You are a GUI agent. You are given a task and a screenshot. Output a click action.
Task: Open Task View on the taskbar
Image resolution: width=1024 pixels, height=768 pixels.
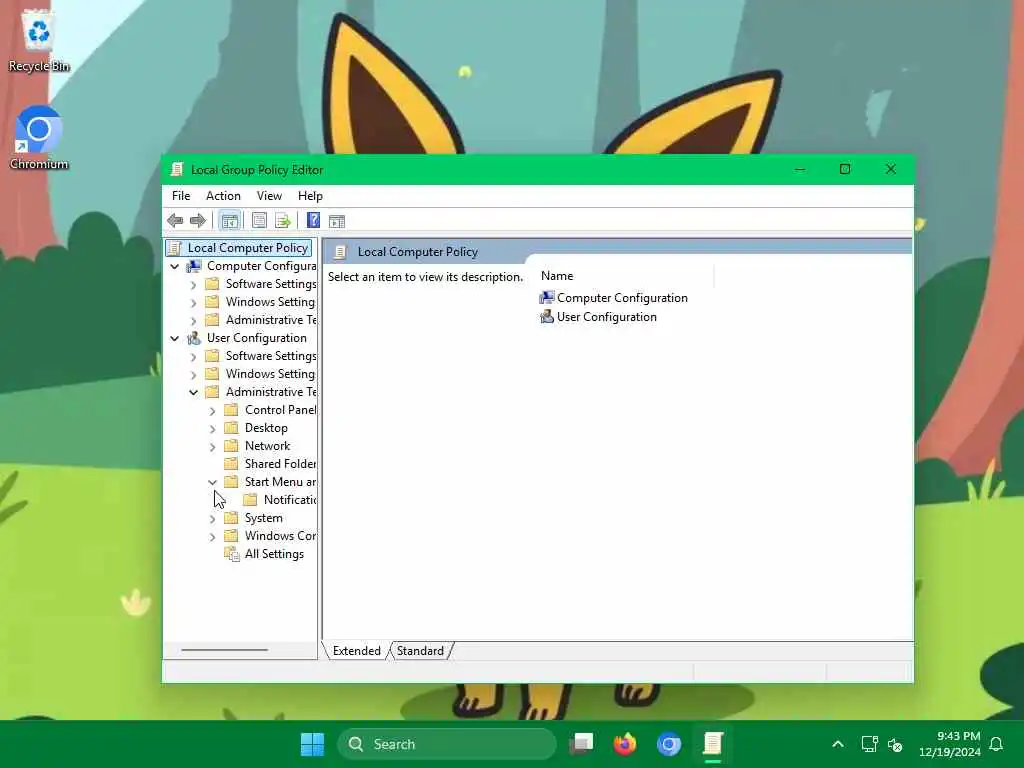(581, 744)
